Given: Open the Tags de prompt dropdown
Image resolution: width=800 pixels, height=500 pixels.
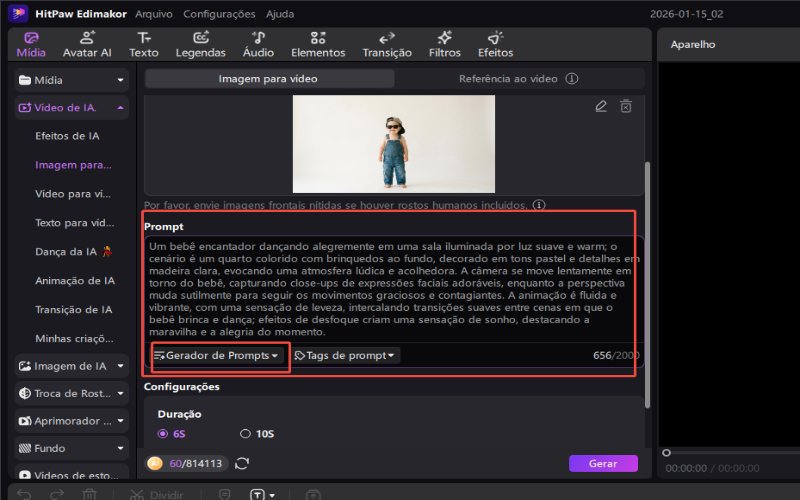Looking at the screenshot, I should coord(345,355).
